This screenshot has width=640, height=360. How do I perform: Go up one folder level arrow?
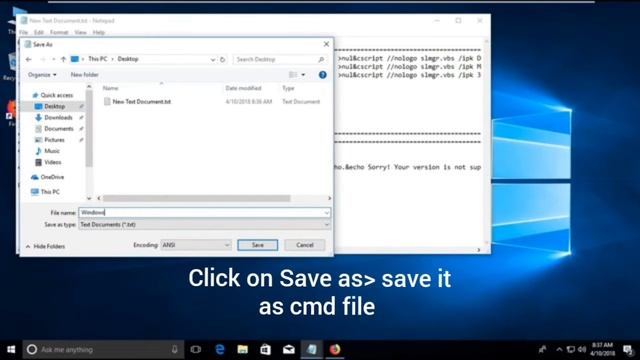[x=63, y=59]
